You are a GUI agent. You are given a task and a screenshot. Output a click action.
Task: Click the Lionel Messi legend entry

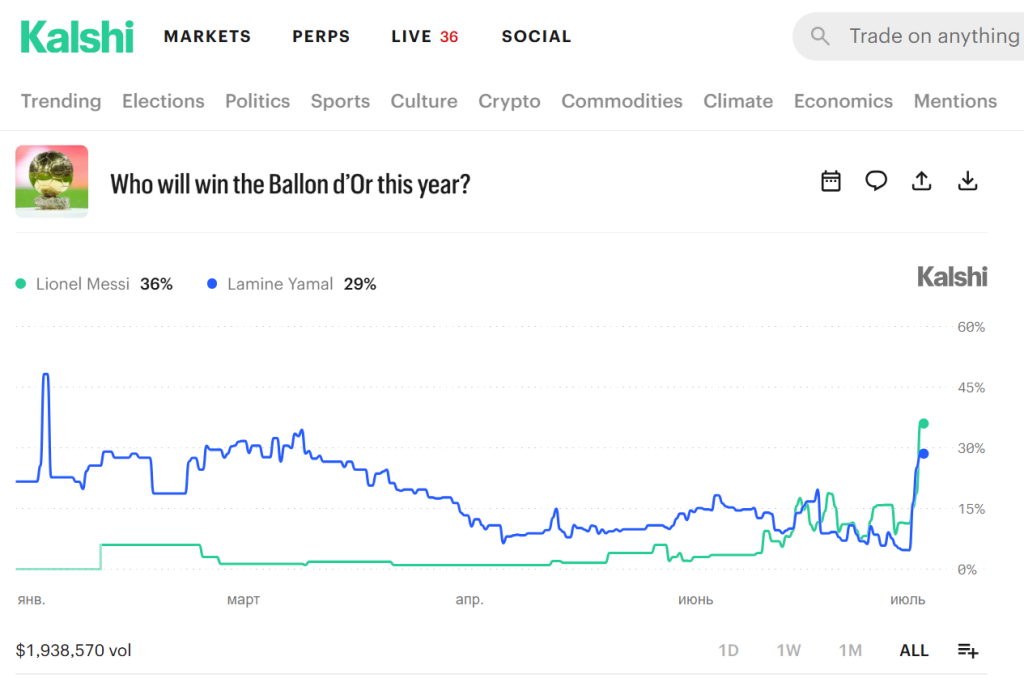(x=94, y=284)
